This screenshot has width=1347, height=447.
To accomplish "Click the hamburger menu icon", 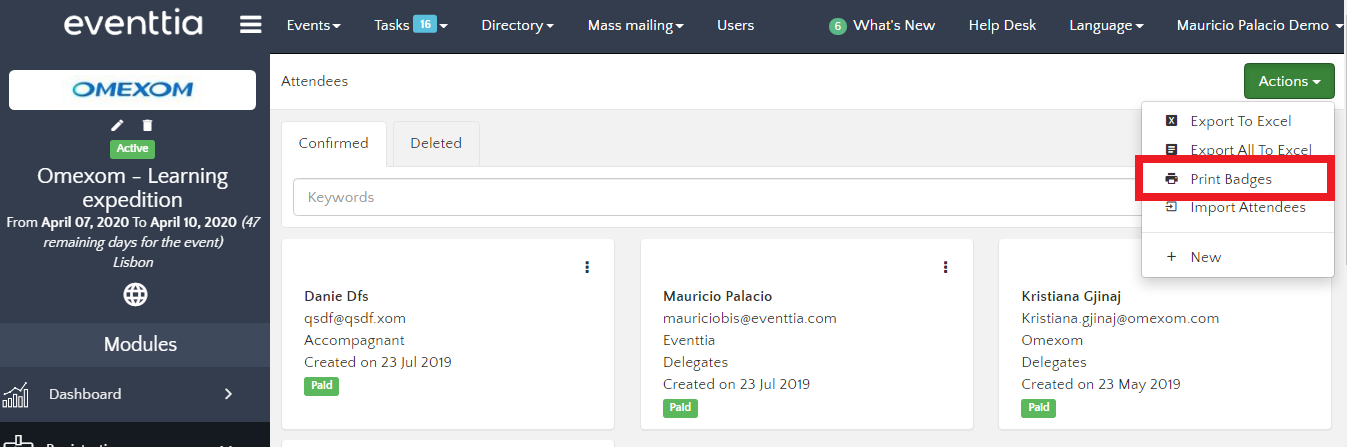I will (x=251, y=26).
